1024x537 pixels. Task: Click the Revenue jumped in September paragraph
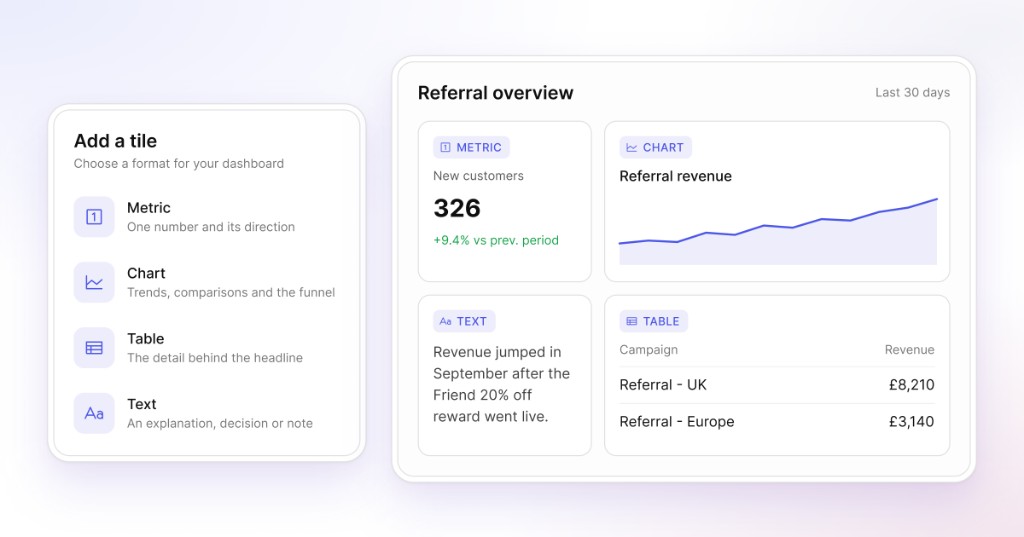coord(501,384)
